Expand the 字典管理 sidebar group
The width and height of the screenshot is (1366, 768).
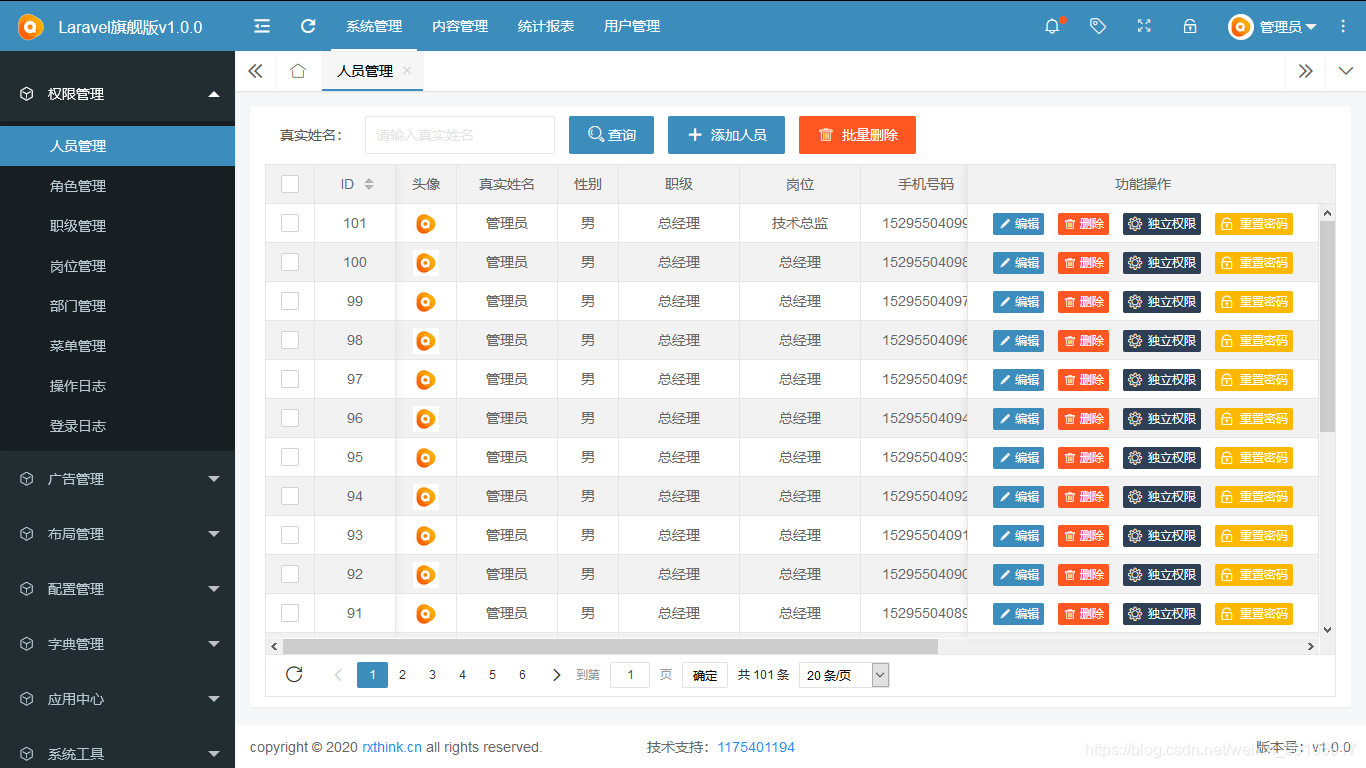pos(117,644)
